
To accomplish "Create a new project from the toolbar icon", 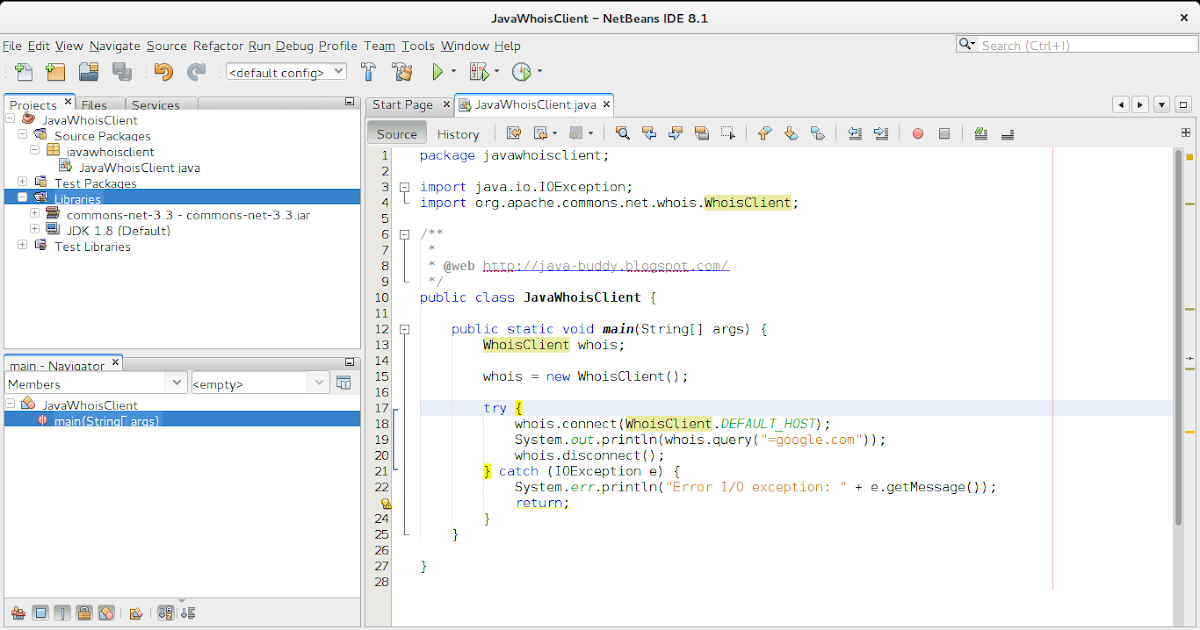I will (53, 71).
